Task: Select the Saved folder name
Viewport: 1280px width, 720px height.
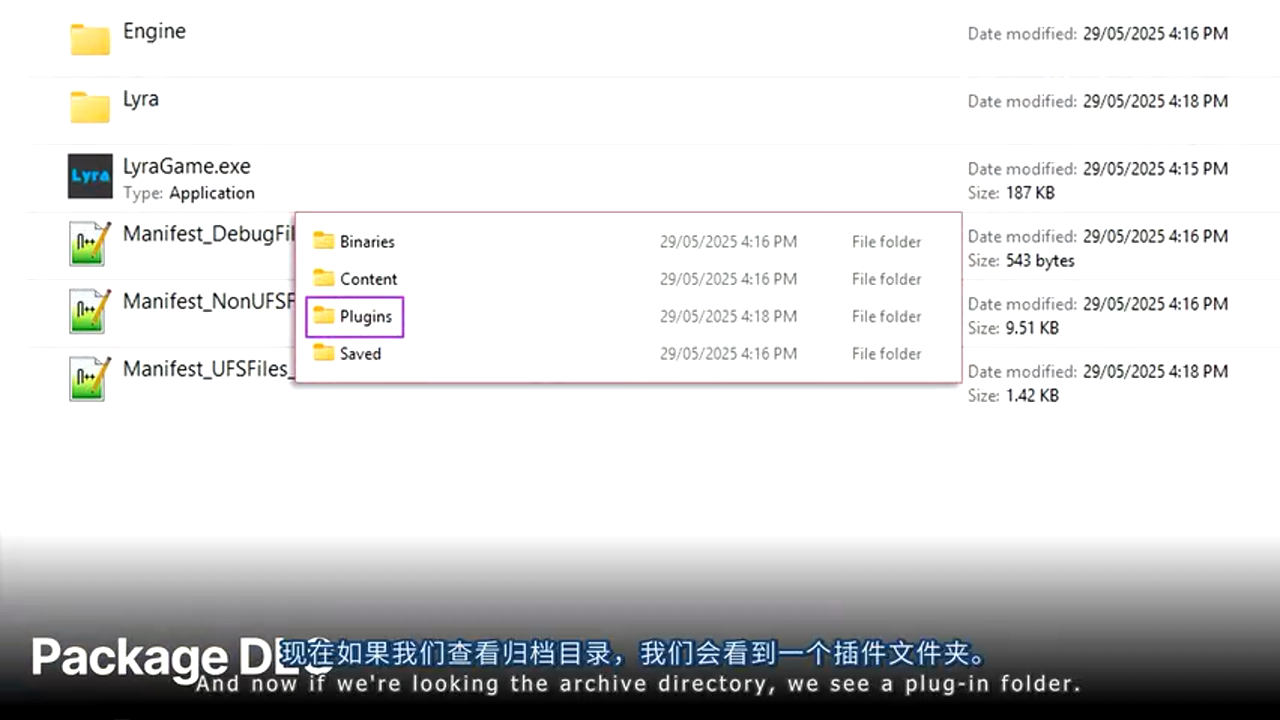Action: point(360,354)
